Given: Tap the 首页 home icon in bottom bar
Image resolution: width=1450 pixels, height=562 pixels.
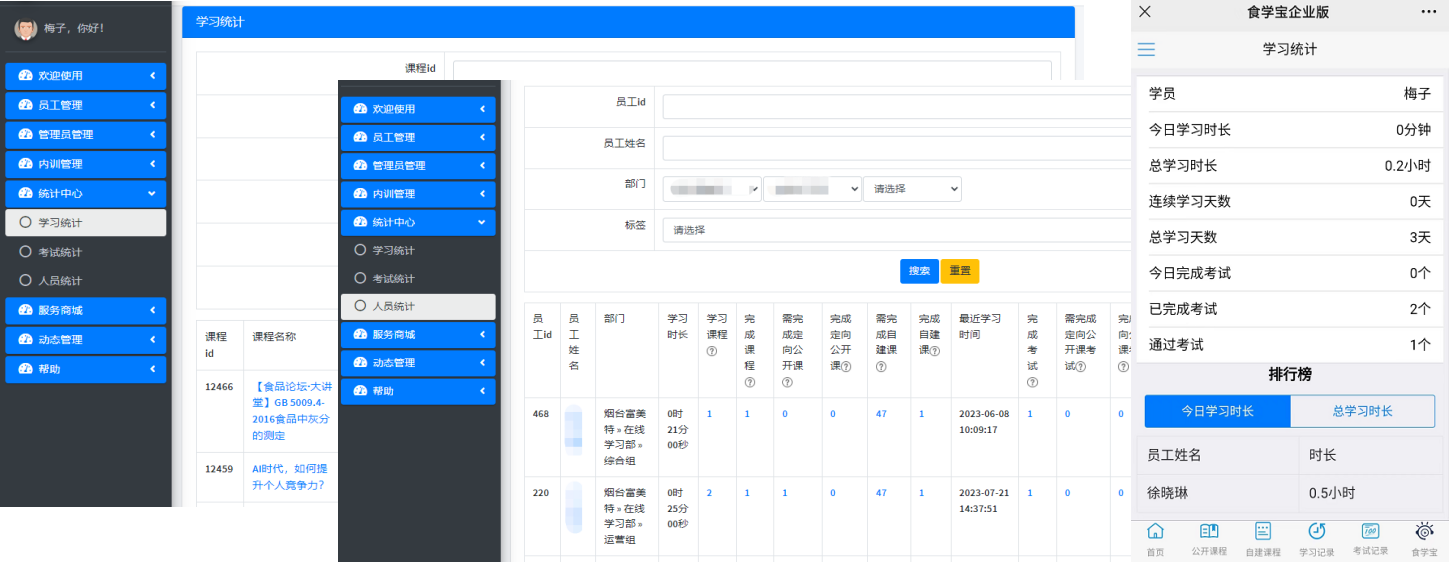Looking at the screenshot, I should (x=1155, y=537).
